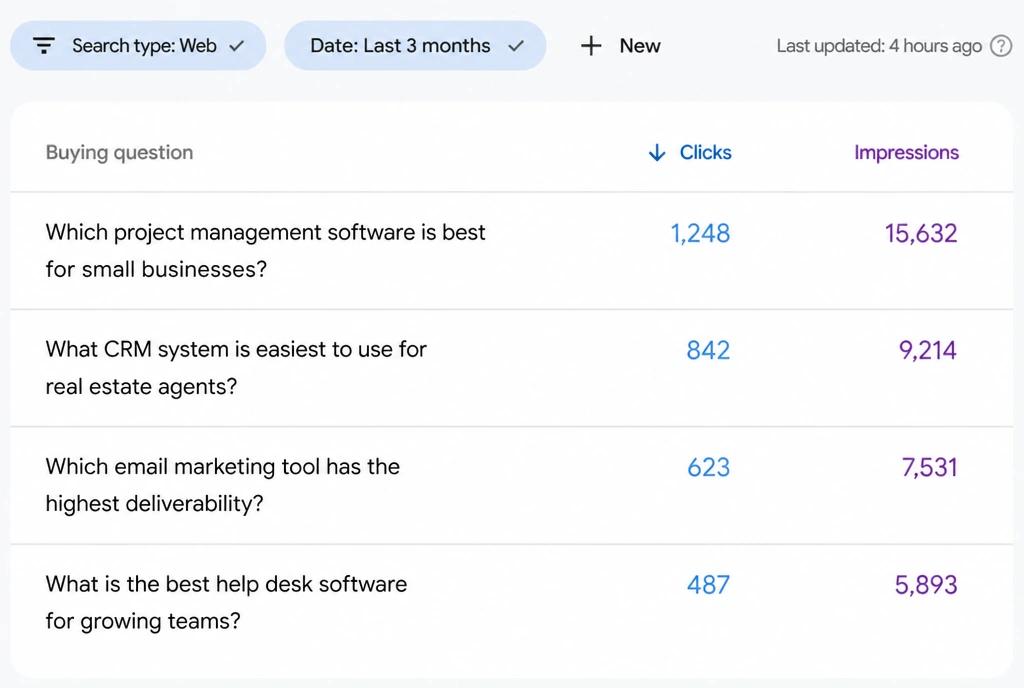1024x688 pixels.
Task: Open the help question-mark icon
Action: [x=1000, y=46]
